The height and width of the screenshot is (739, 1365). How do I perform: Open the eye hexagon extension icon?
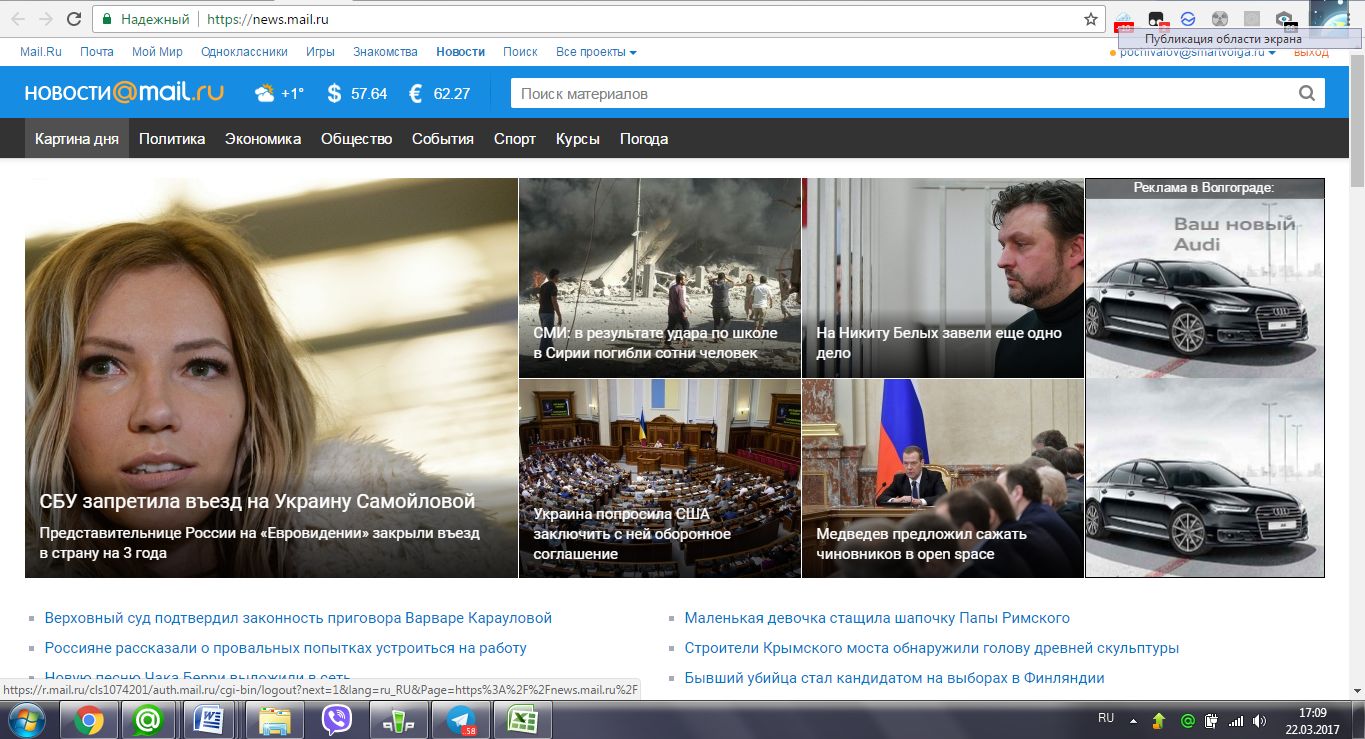(x=1285, y=19)
